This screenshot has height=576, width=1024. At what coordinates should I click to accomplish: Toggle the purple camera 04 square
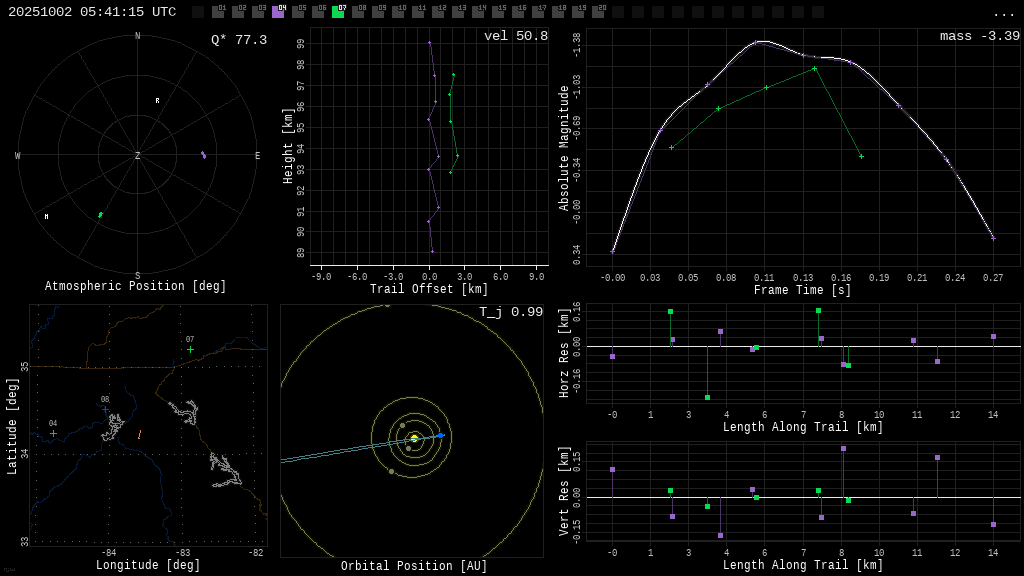pos(278,12)
